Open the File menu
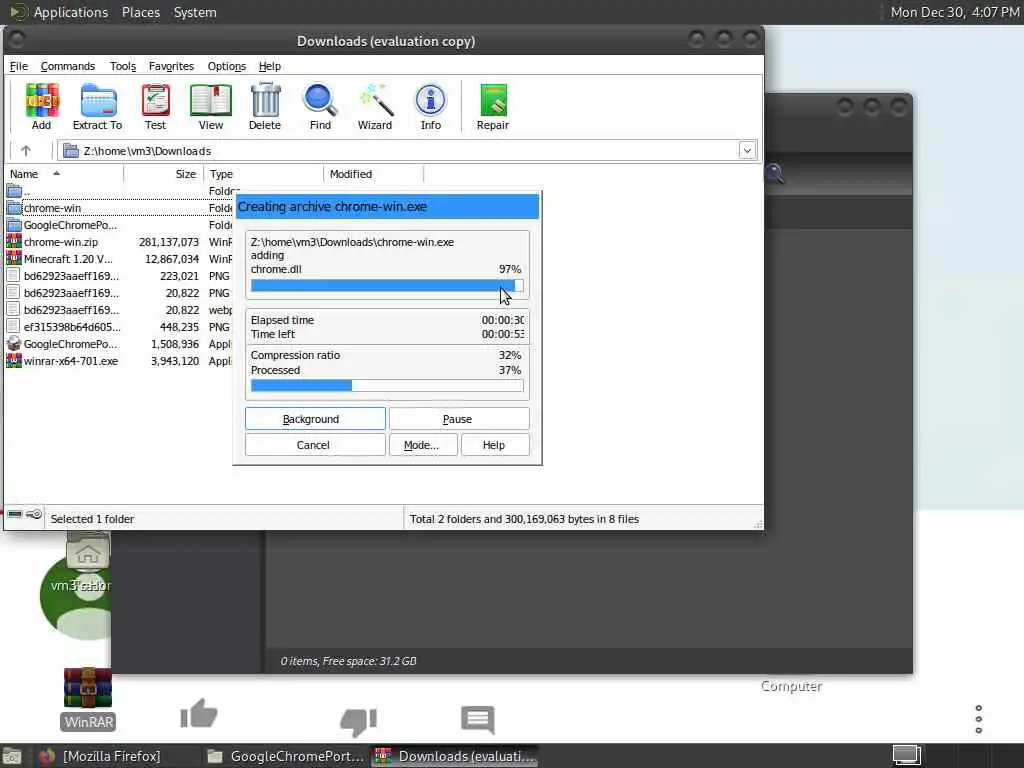Screen dimensions: 1024x768 [19, 66]
